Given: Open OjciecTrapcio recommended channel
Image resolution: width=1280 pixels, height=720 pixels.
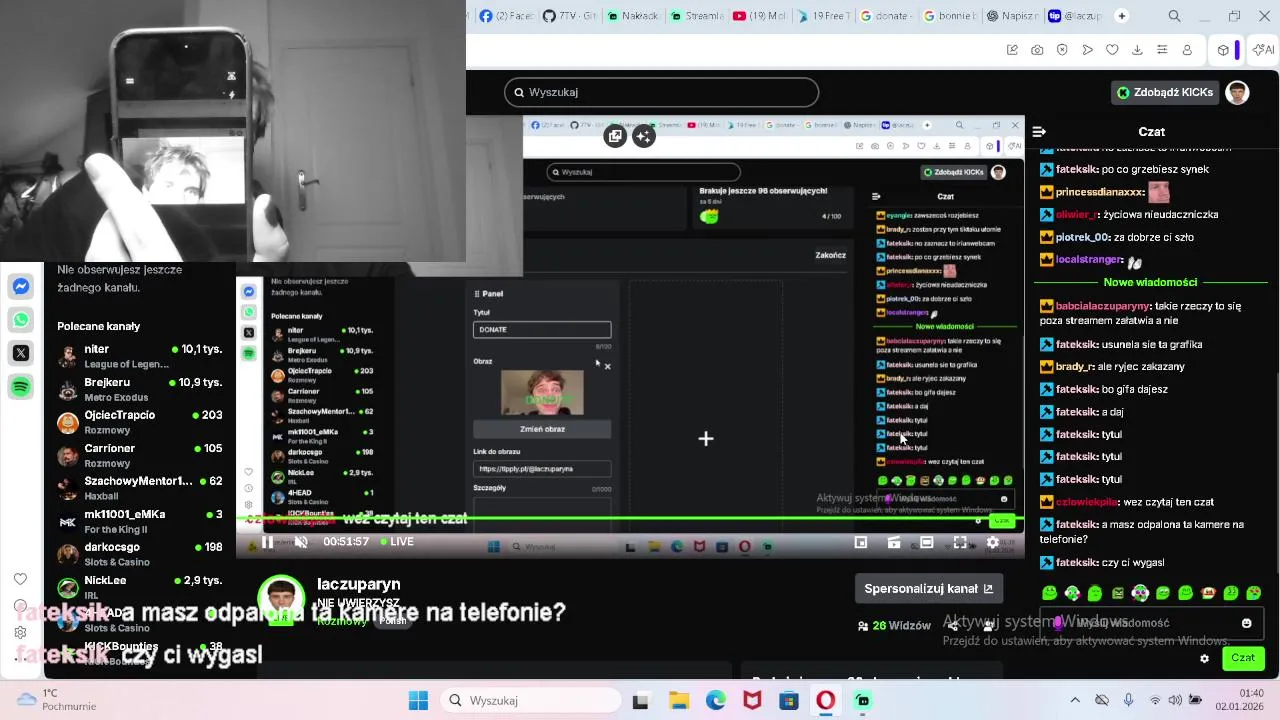Looking at the screenshot, I should coord(140,422).
